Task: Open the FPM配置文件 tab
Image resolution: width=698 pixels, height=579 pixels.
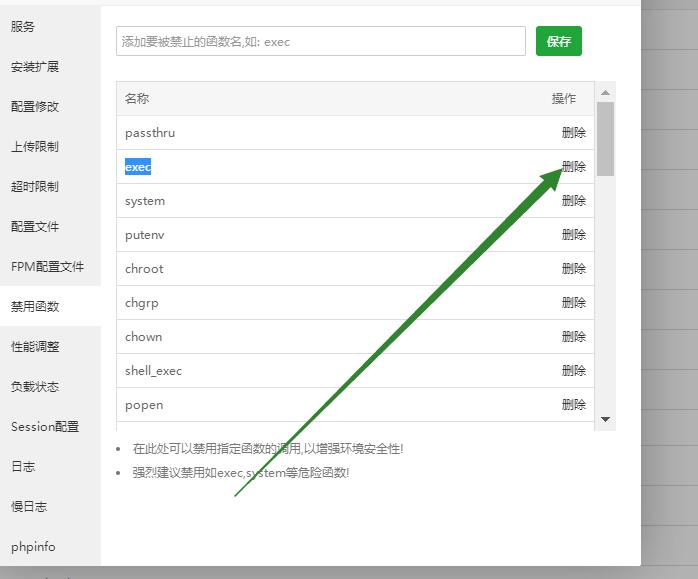Action: 47,267
